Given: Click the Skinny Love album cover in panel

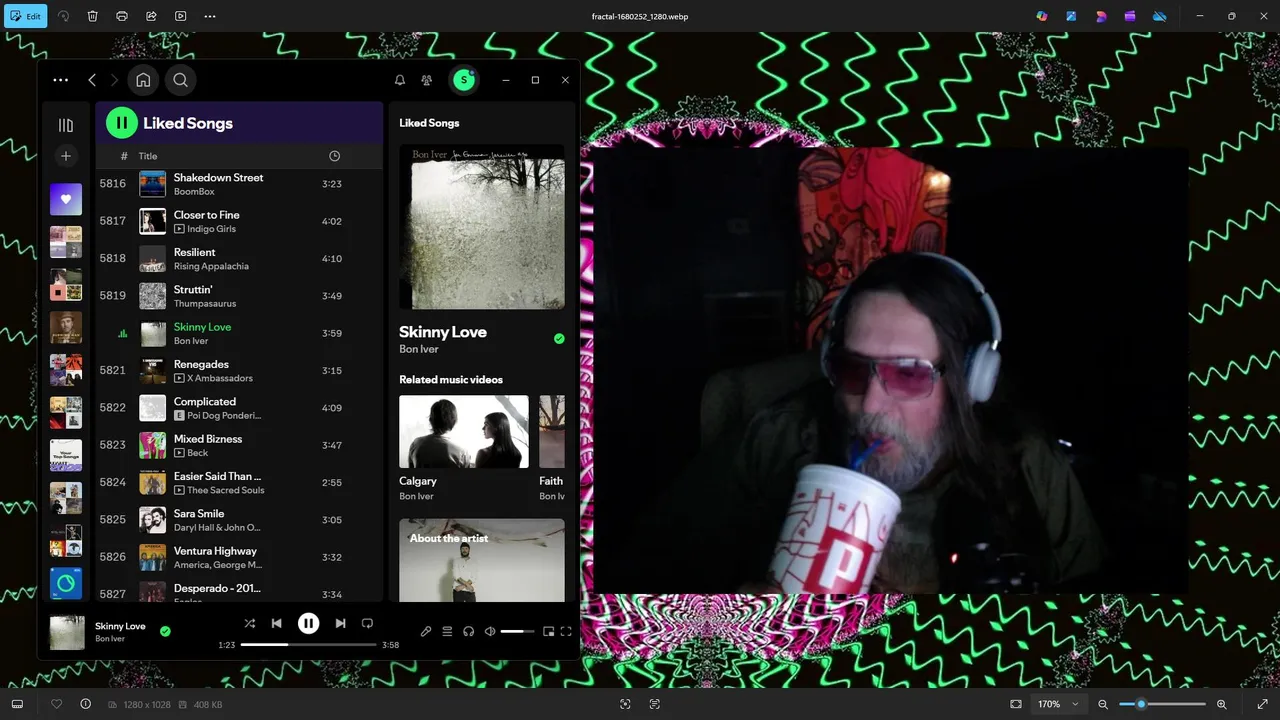Looking at the screenshot, I should click(482, 227).
